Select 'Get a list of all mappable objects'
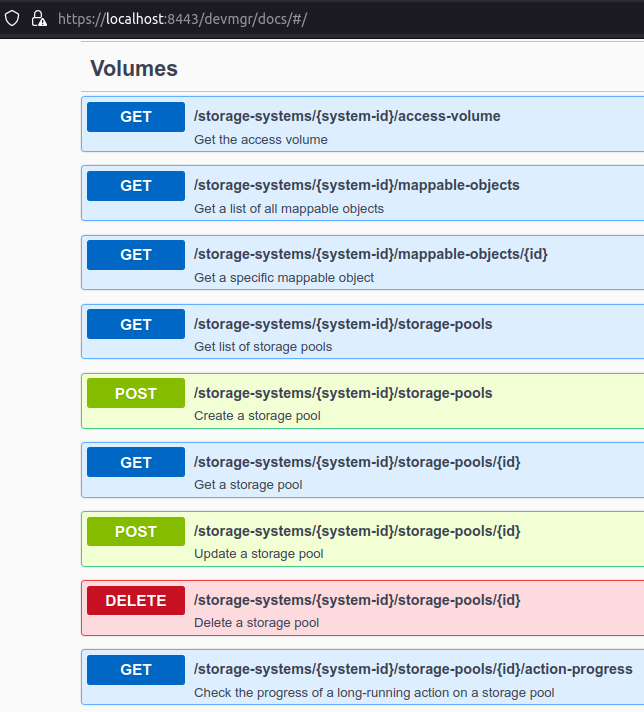The height and width of the screenshot is (712, 644). click(x=289, y=208)
